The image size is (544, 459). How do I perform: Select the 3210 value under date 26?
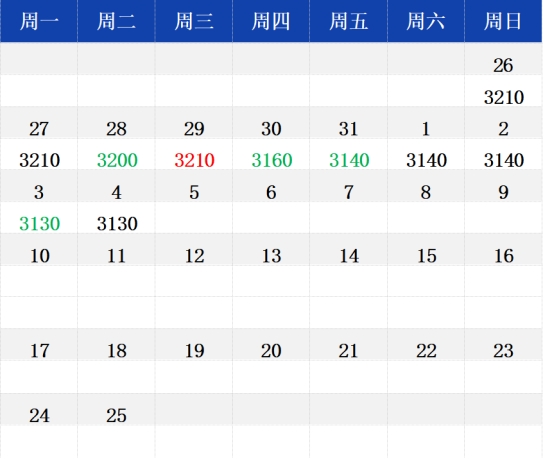pyautogui.click(x=504, y=97)
